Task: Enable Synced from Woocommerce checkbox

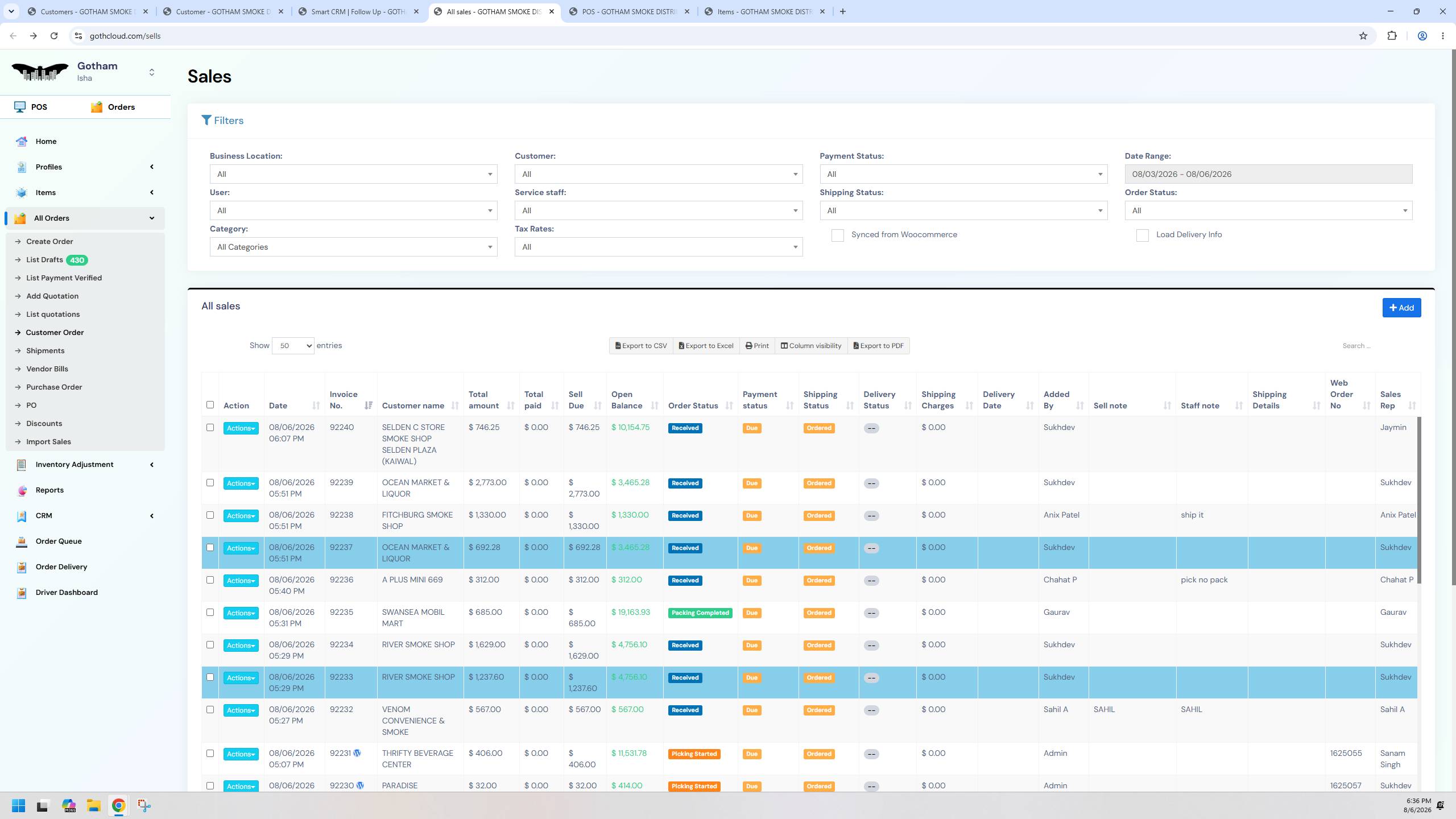Action: tap(837, 235)
